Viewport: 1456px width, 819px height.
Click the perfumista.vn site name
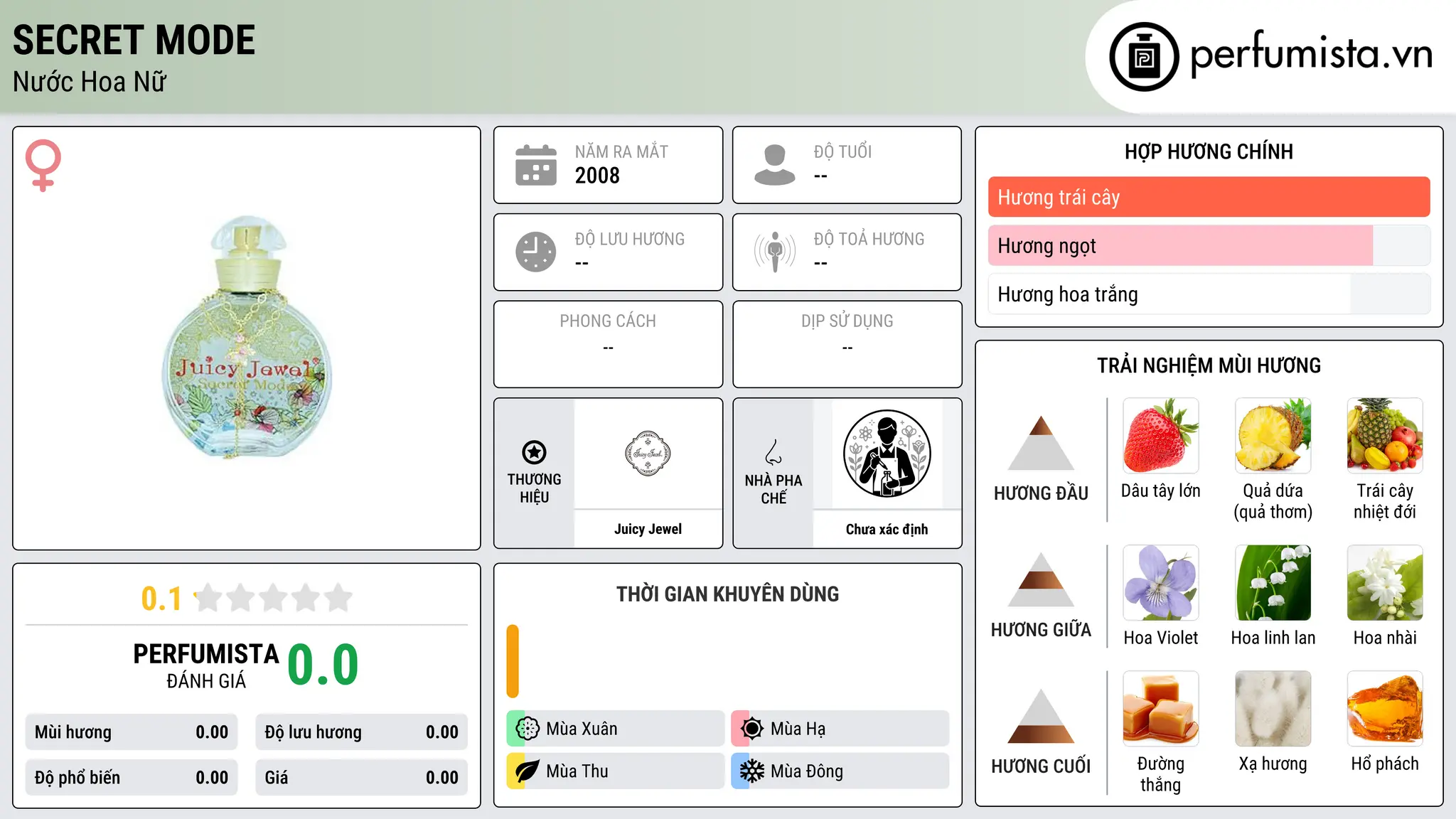coord(1311,53)
